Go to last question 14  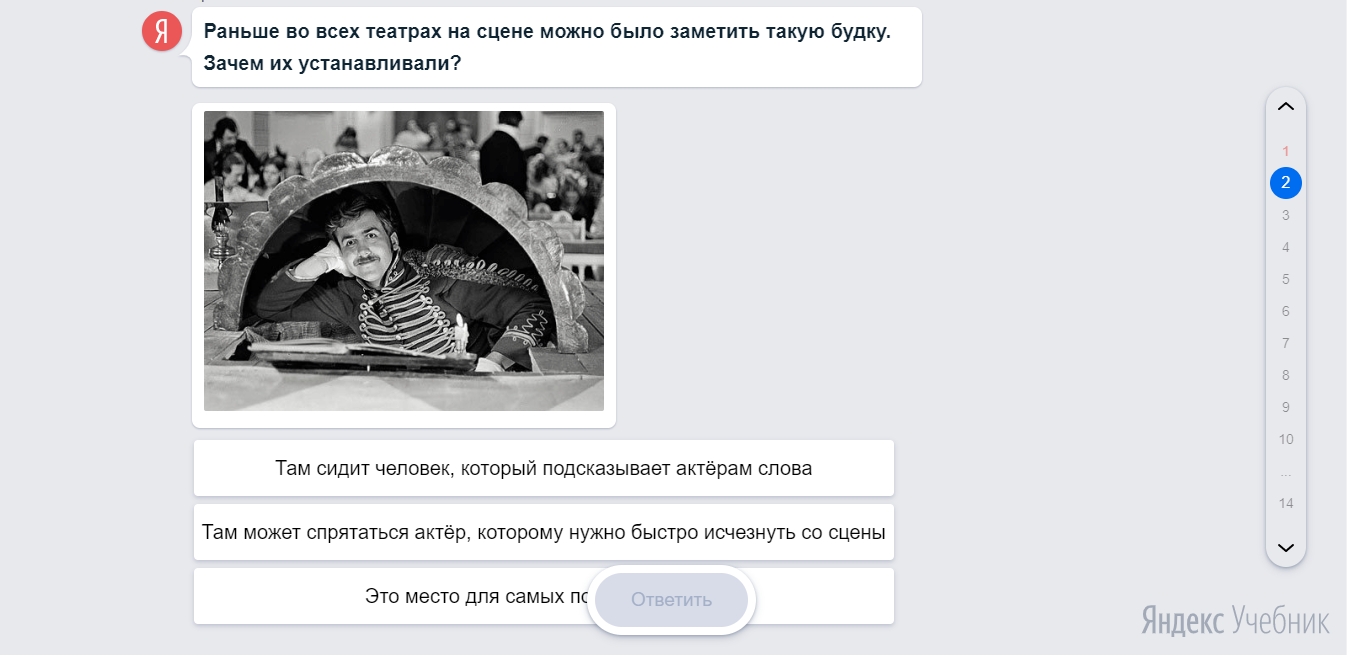click(x=1285, y=503)
